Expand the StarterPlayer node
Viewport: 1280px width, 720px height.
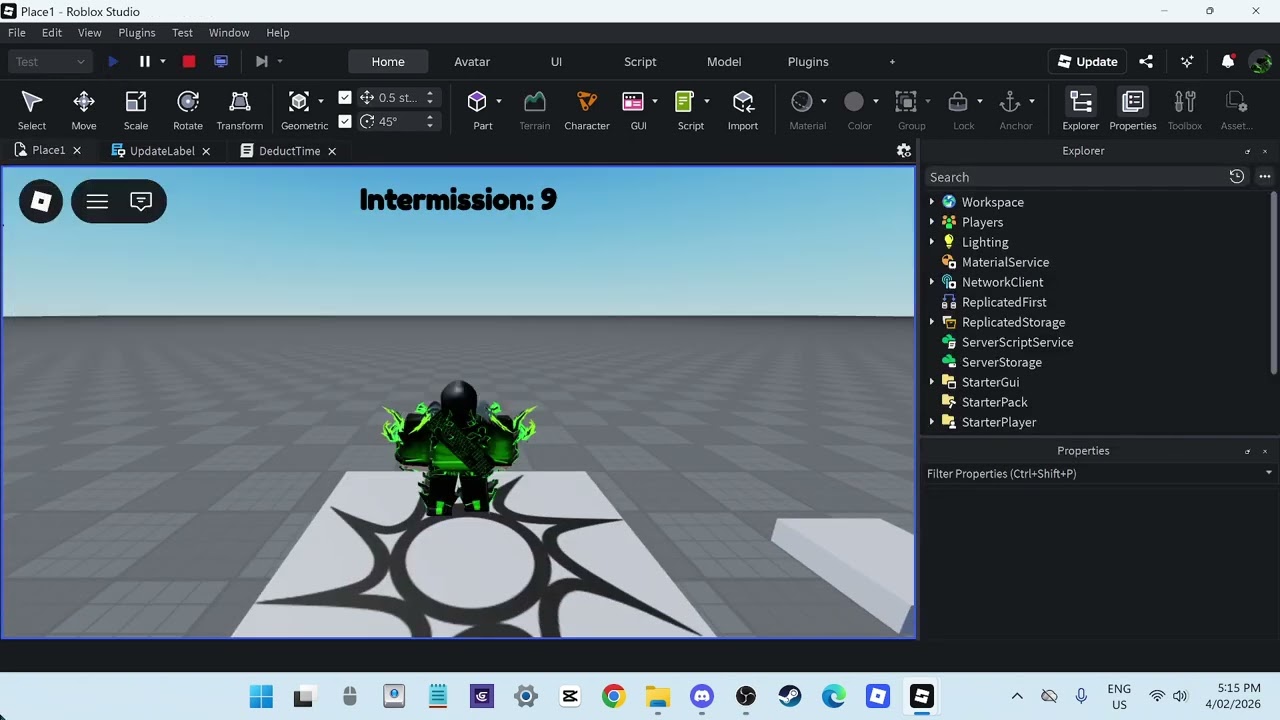tap(932, 422)
